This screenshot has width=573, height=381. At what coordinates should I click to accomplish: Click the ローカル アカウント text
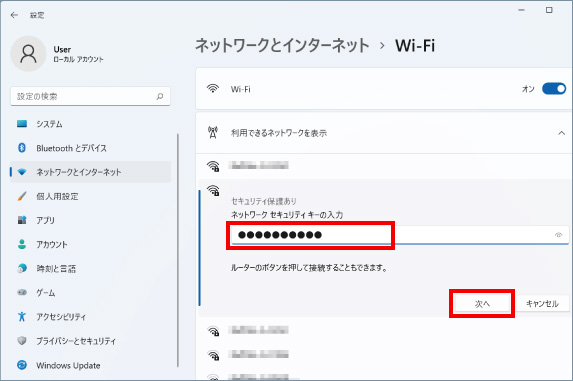coord(78,59)
